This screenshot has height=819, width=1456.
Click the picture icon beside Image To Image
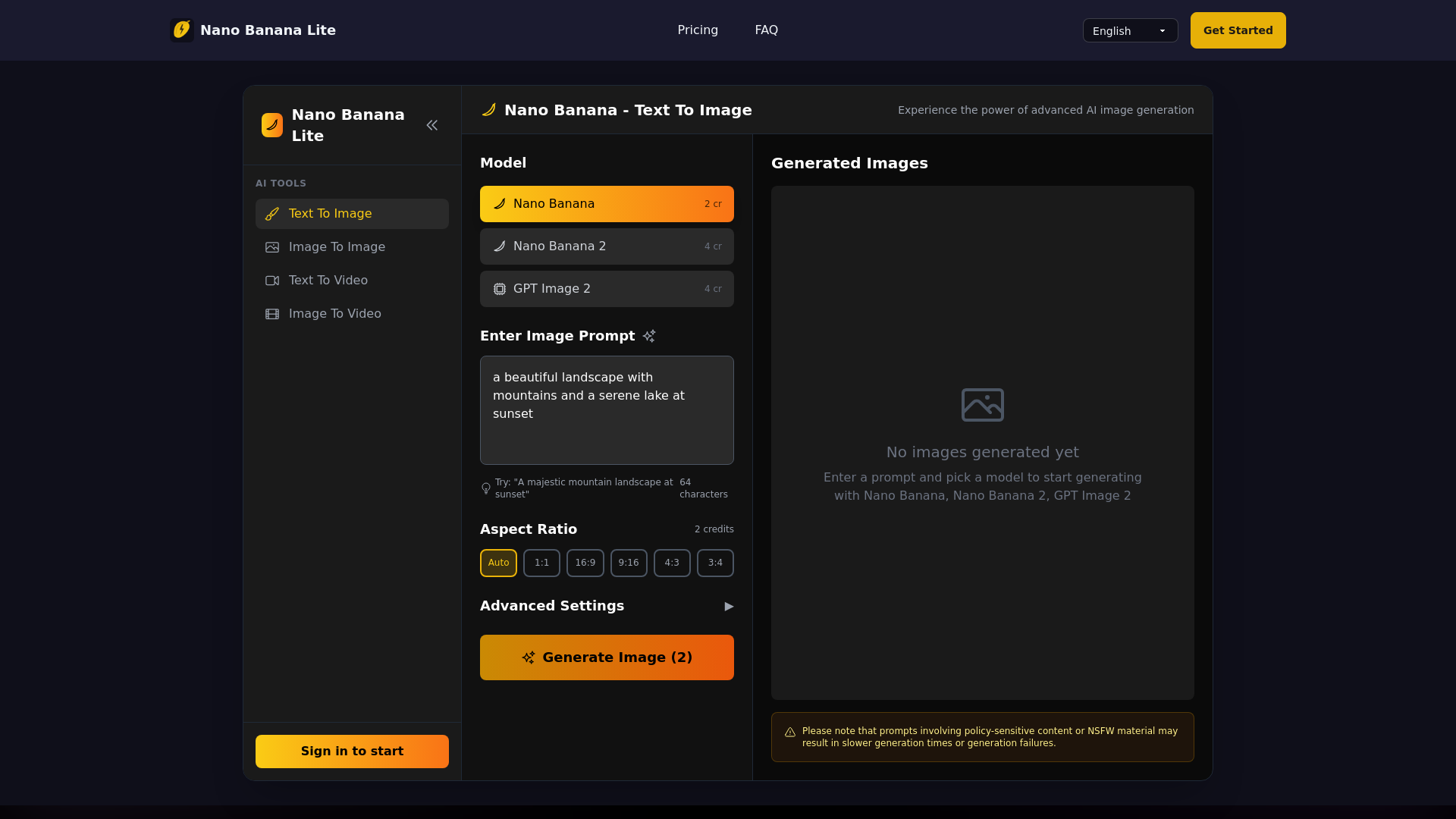272,247
